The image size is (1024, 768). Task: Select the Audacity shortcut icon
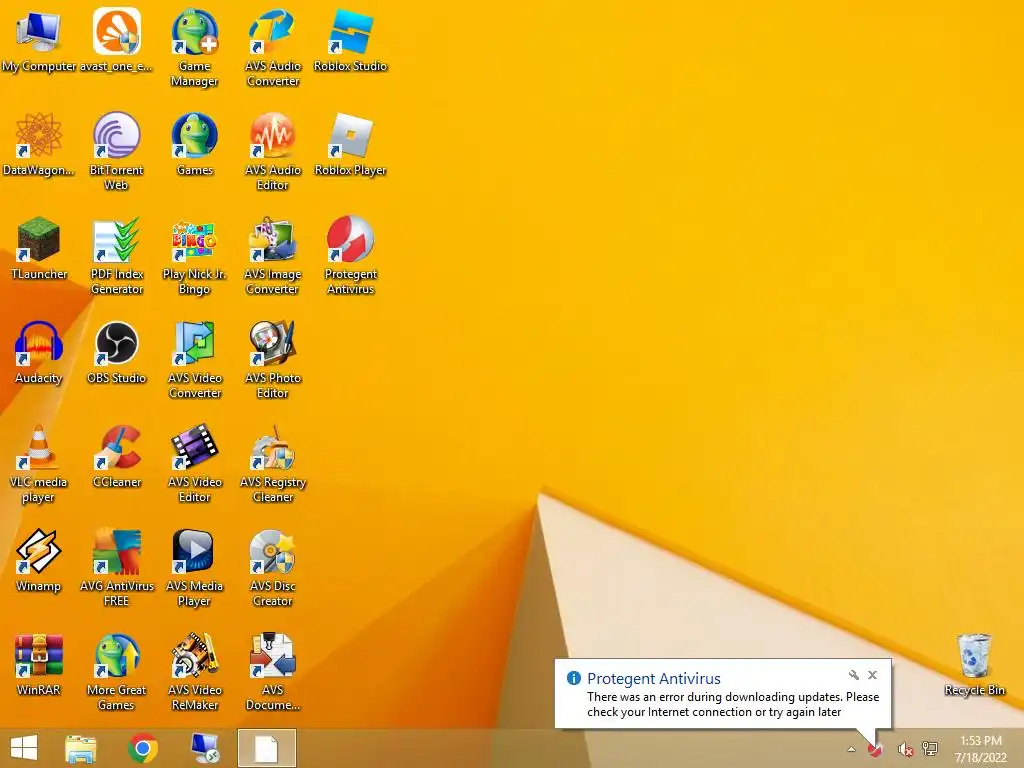[x=39, y=353]
